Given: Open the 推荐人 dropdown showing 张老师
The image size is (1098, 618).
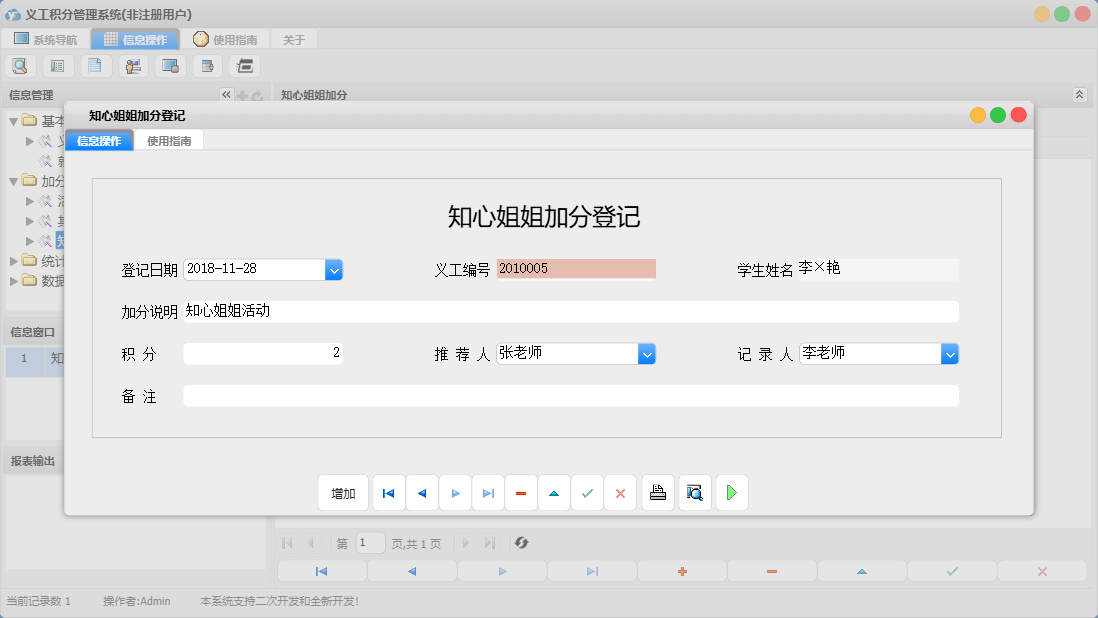Looking at the screenshot, I should click(647, 353).
